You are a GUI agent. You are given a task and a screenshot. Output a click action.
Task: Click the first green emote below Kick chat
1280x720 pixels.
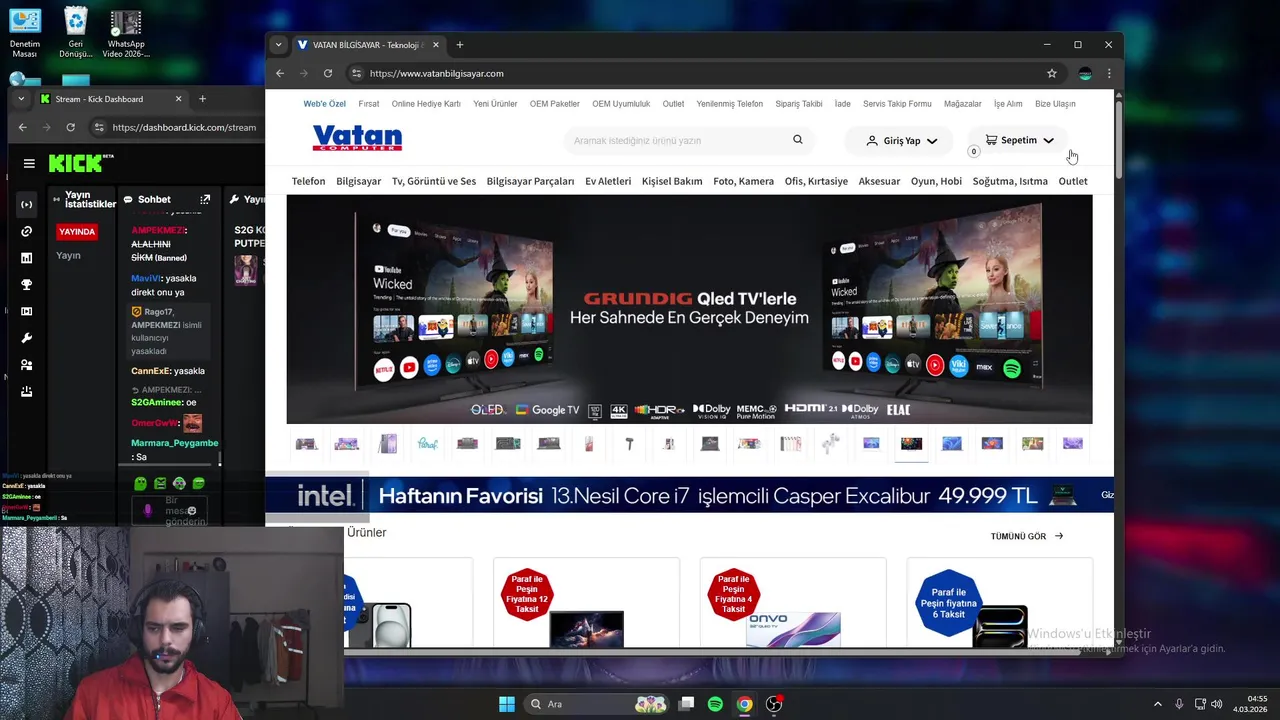point(140,483)
